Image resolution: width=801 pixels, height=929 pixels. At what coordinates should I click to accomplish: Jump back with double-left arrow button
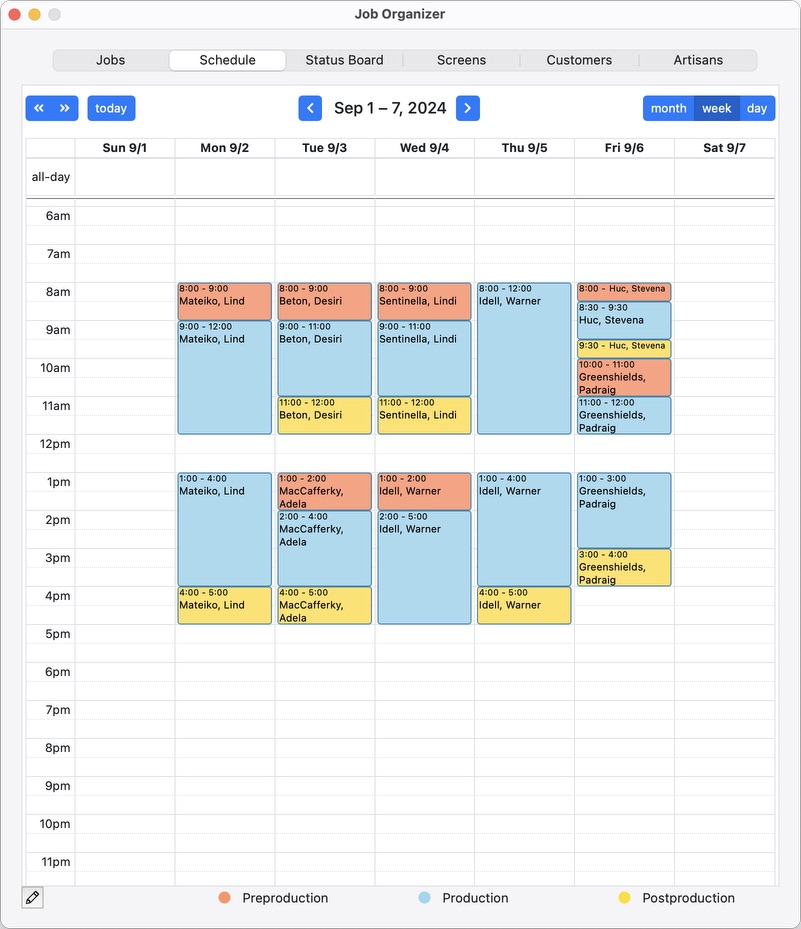39,108
